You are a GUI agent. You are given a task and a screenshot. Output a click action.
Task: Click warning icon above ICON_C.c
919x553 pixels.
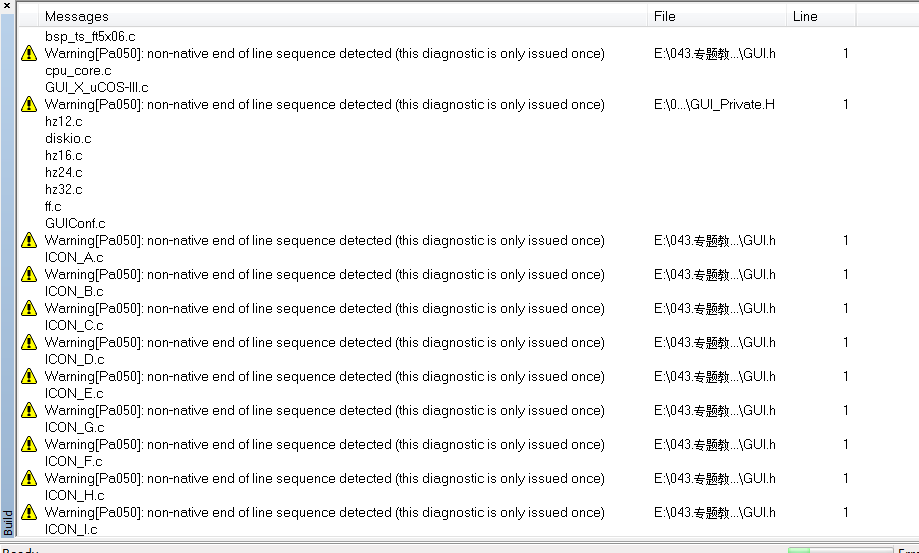(x=29, y=308)
